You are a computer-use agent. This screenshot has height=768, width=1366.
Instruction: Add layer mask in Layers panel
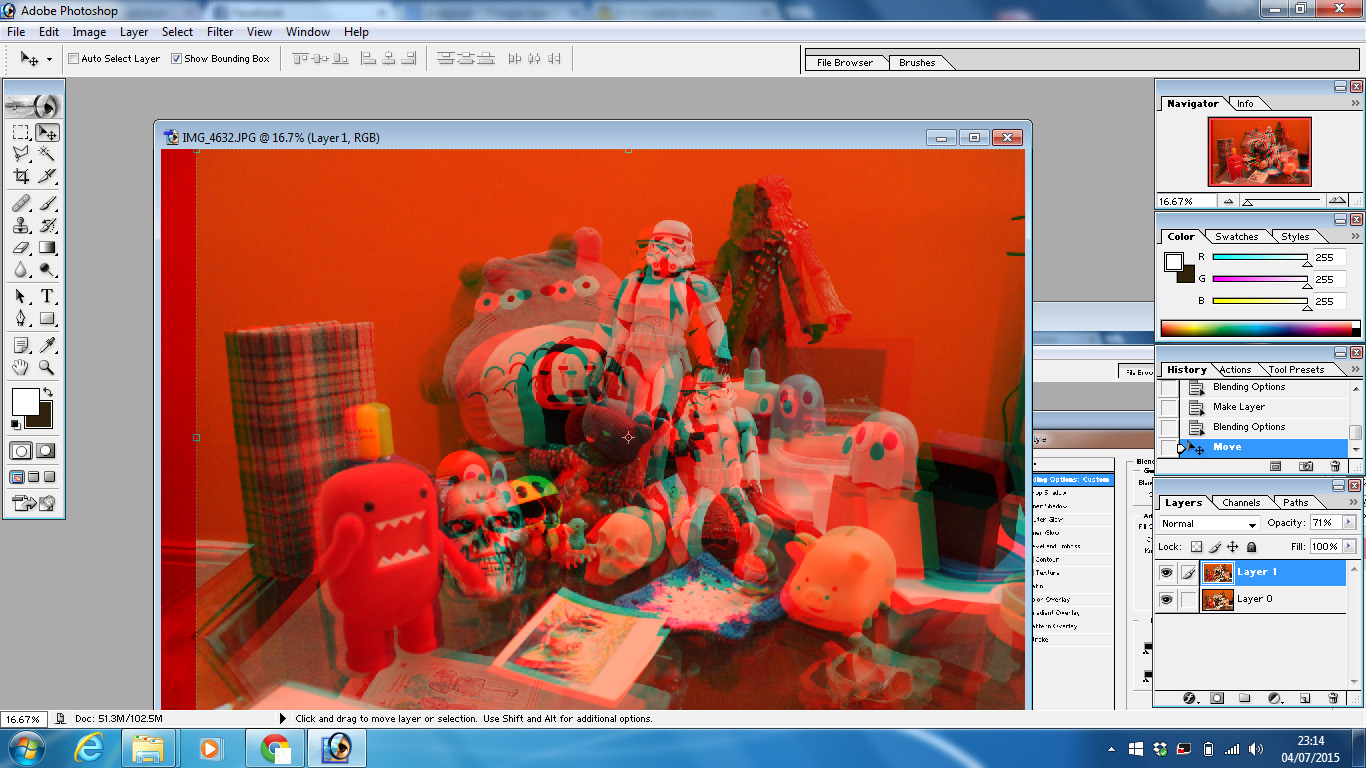click(1217, 698)
